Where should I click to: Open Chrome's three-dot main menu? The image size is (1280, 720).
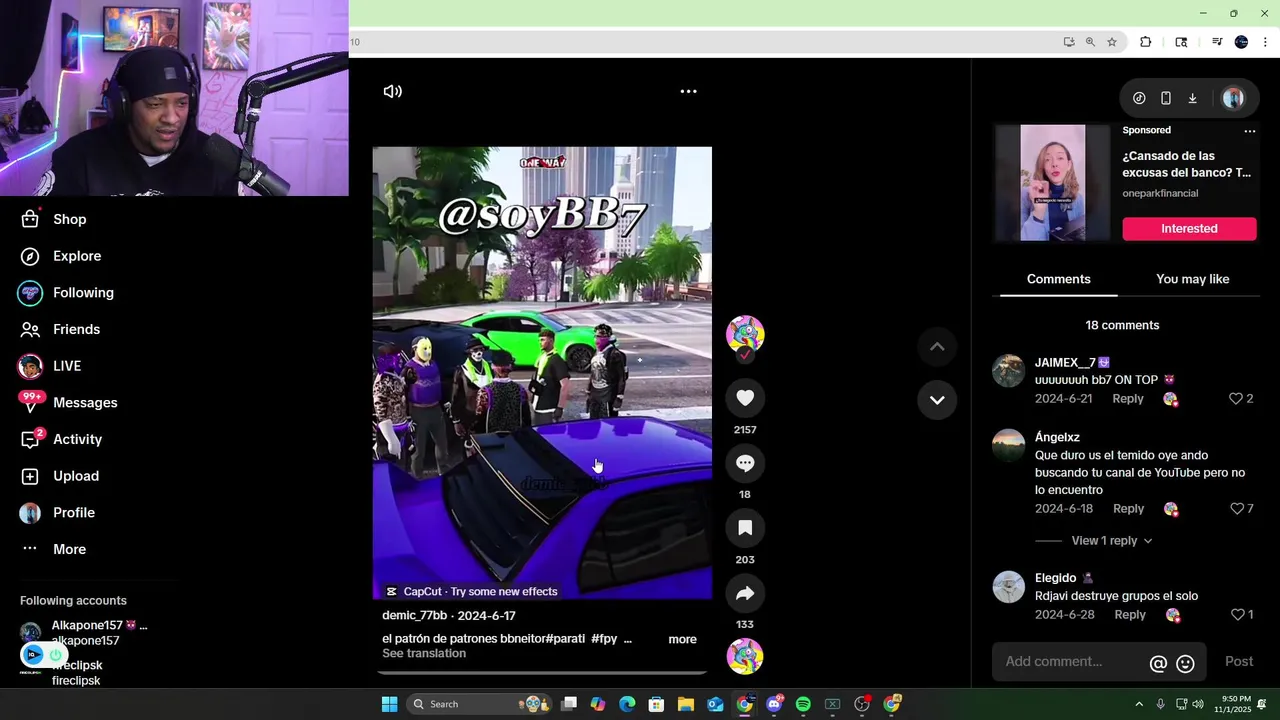(x=1265, y=42)
